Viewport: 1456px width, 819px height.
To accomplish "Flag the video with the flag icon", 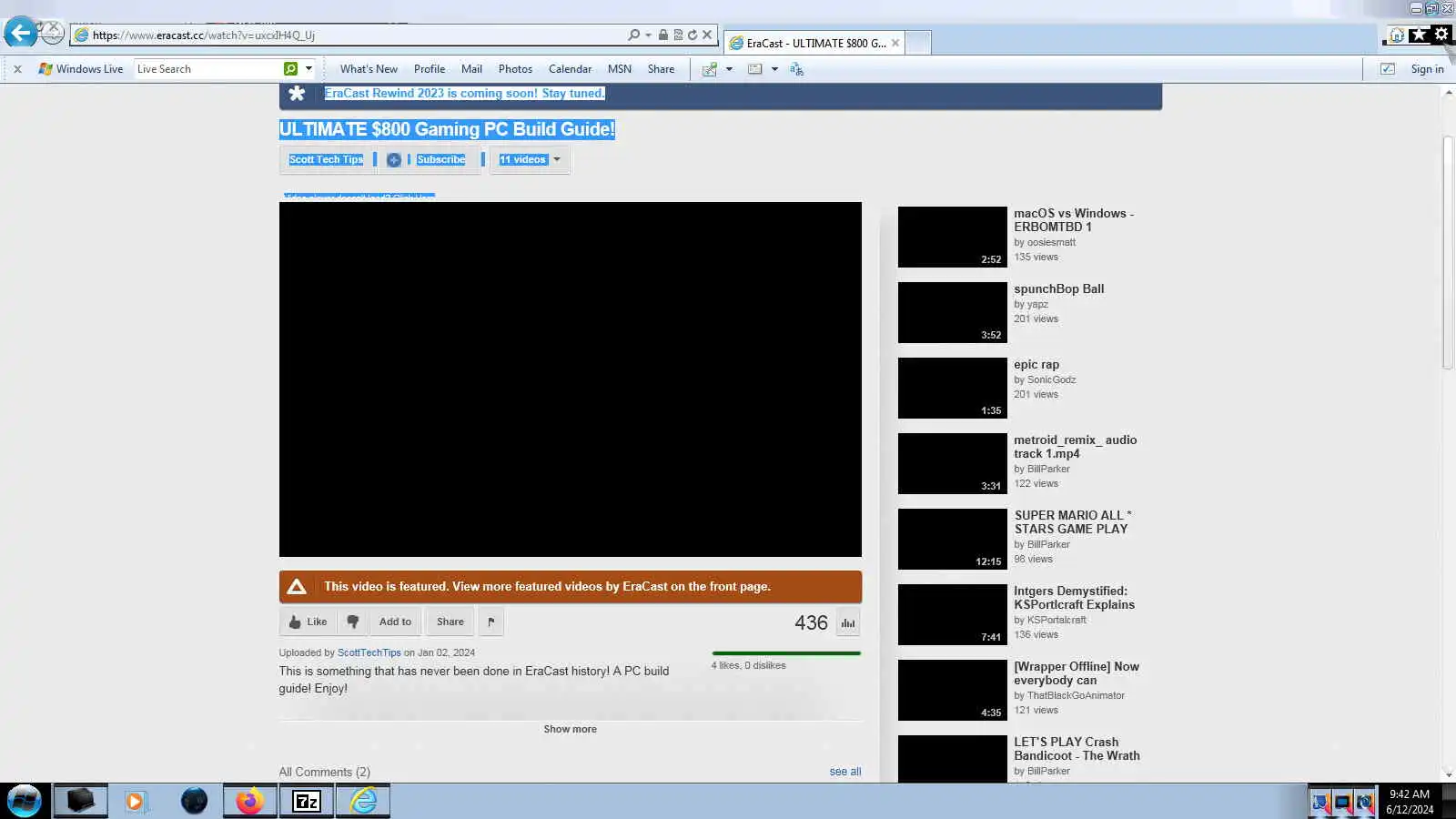I will (x=490, y=622).
